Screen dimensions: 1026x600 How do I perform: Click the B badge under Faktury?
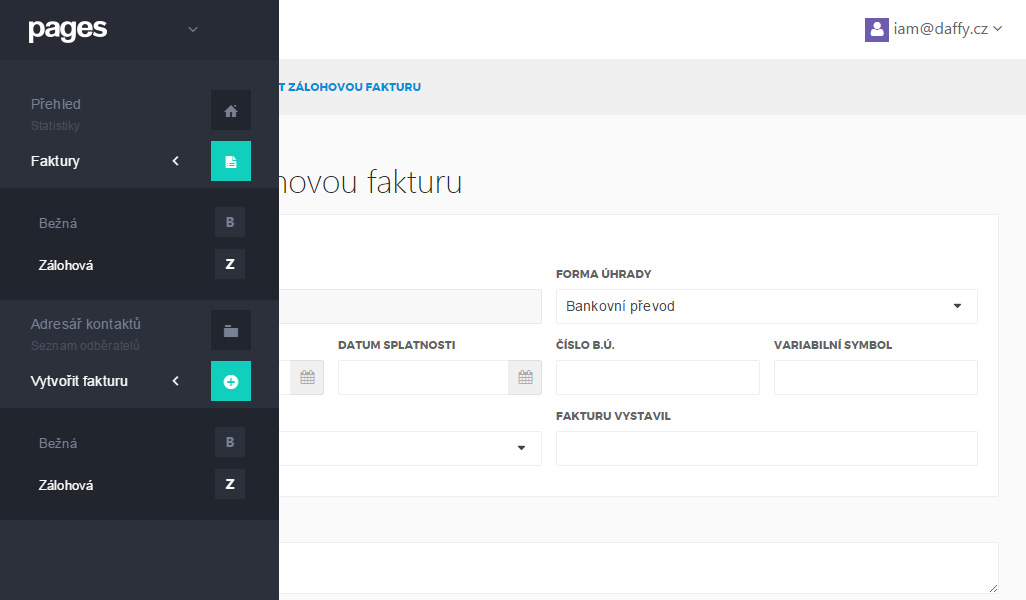pos(230,222)
